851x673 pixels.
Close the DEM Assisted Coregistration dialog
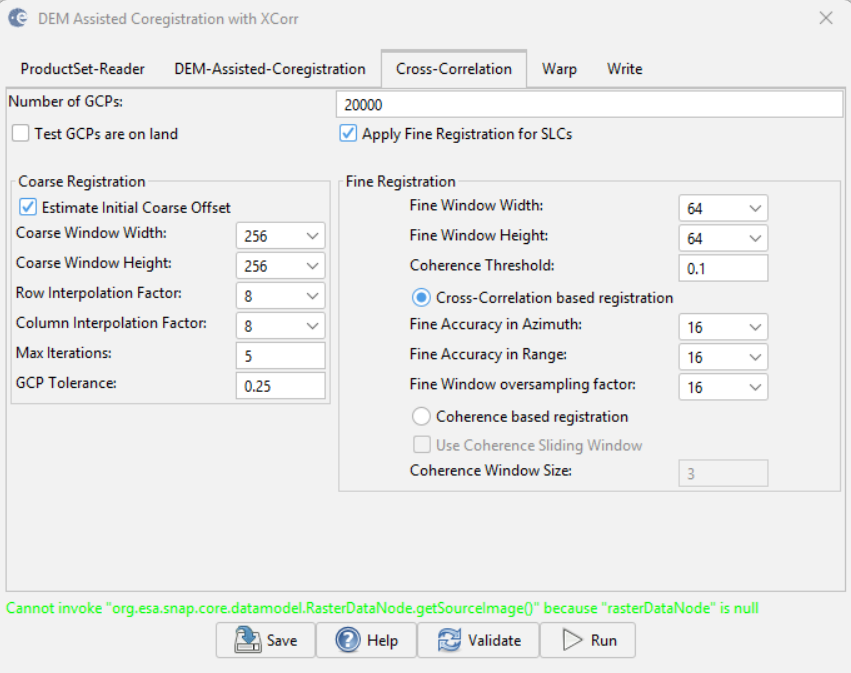[x=825, y=18]
